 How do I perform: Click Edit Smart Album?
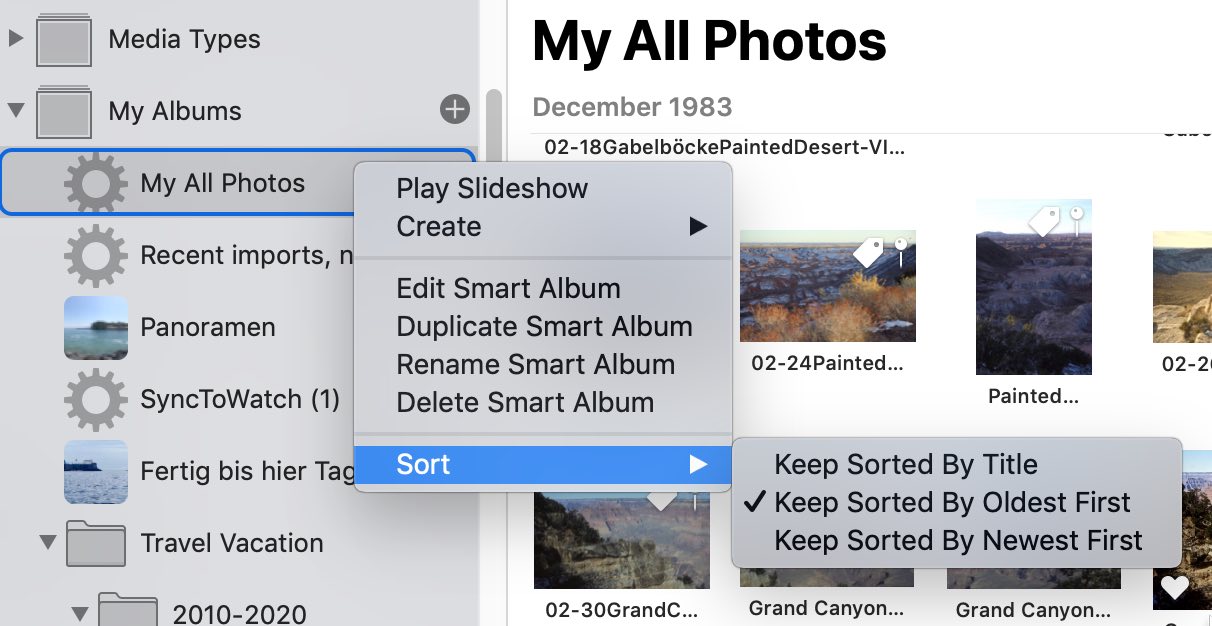pyautogui.click(x=508, y=288)
